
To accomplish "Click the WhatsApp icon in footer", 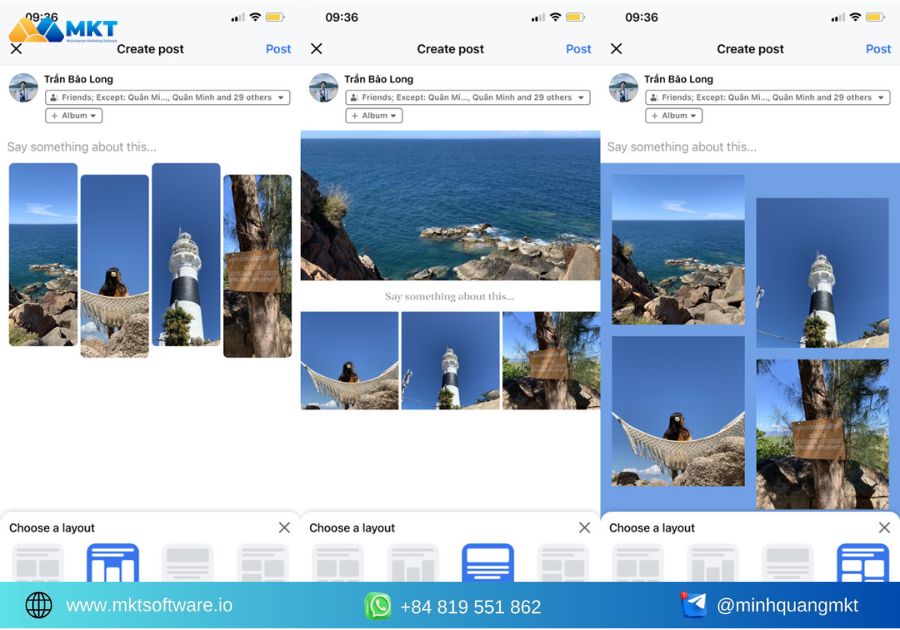I will pos(378,606).
